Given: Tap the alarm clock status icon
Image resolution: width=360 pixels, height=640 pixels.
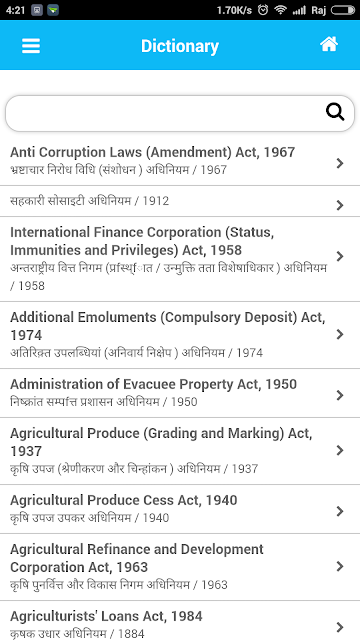Looking at the screenshot, I should (x=263, y=10).
